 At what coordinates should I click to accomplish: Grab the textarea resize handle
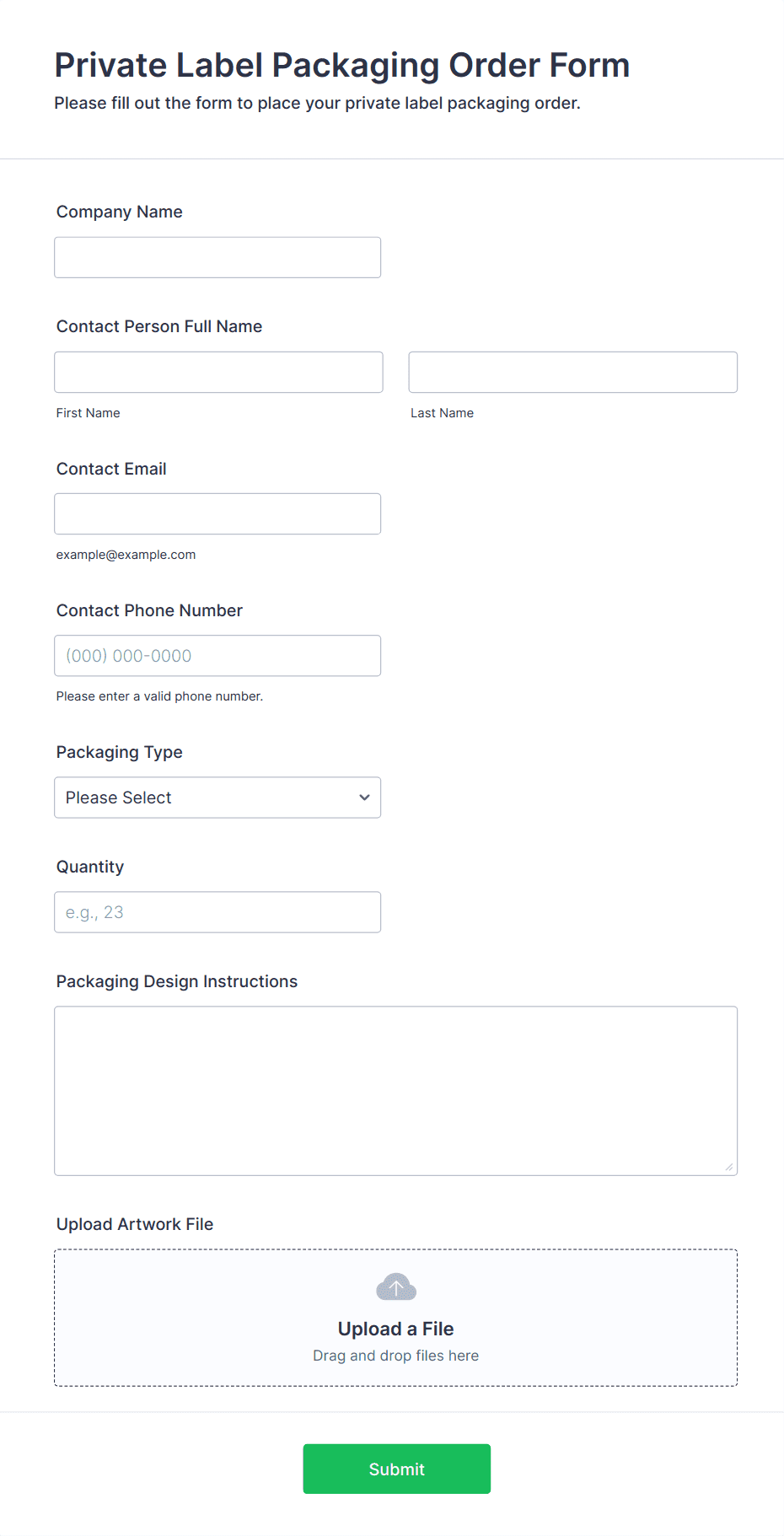(x=729, y=1168)
